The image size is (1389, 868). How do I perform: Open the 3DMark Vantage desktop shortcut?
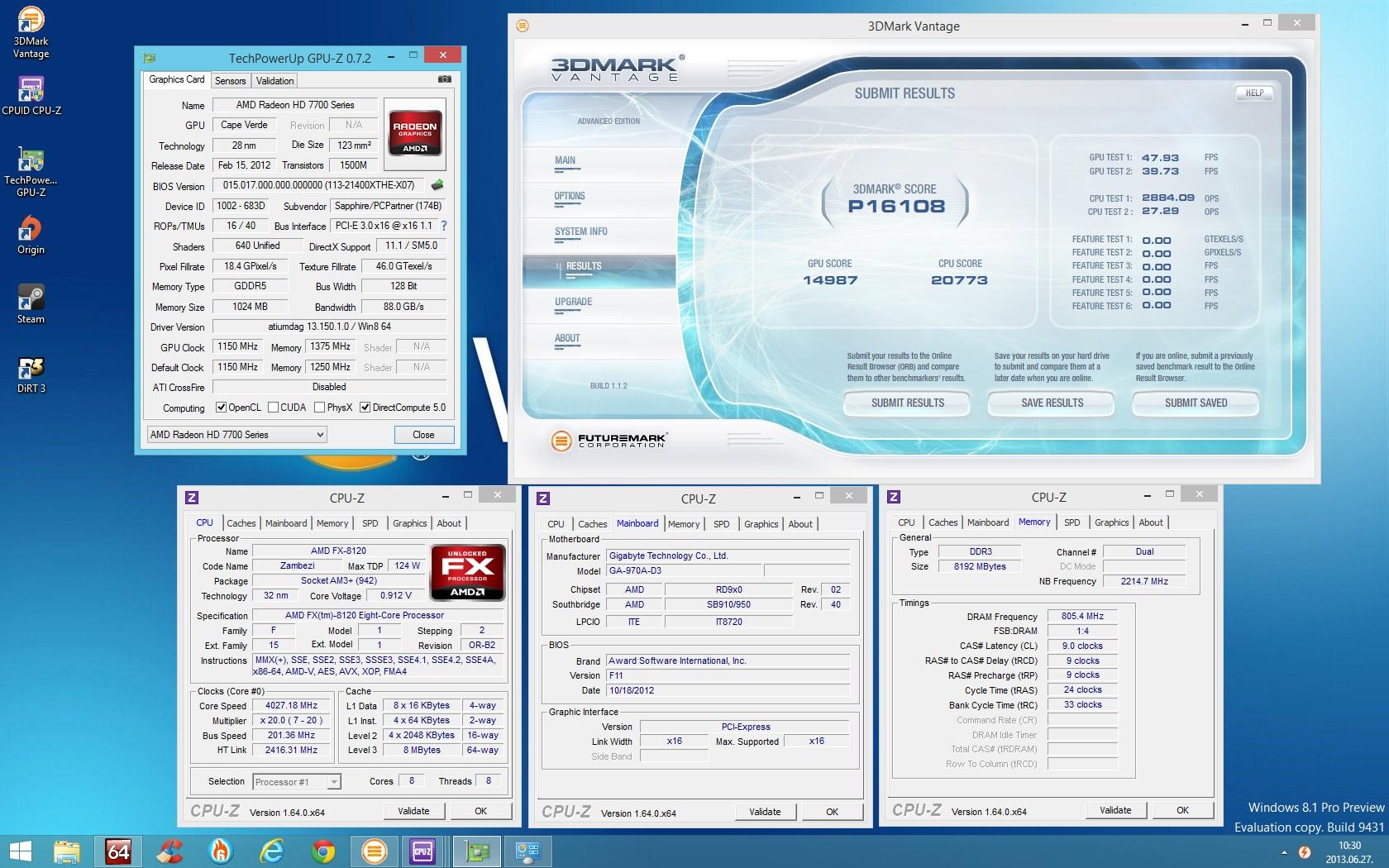click(x=31, y=32)
